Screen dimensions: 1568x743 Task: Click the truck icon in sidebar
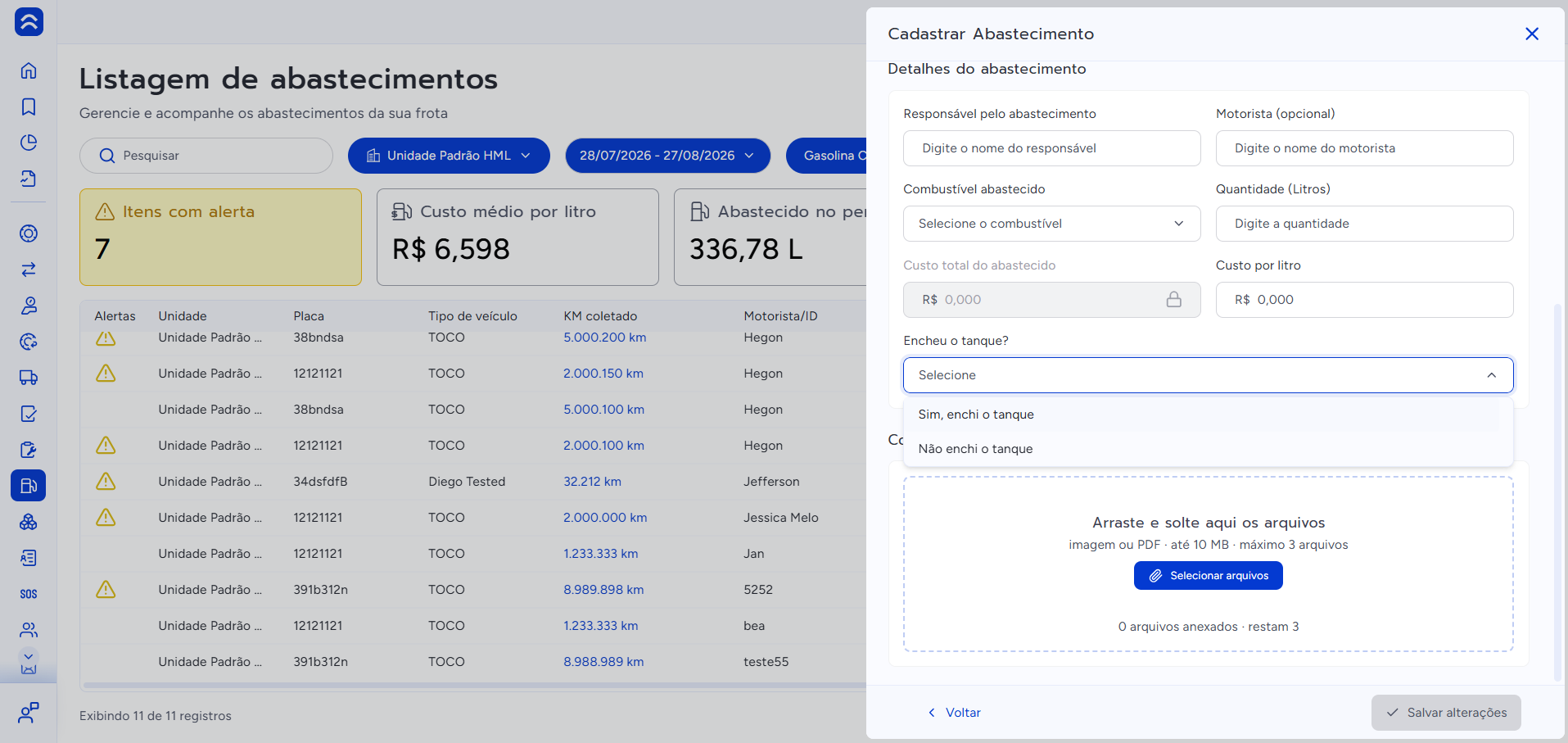pyautogui.click(x=29, y=378)
